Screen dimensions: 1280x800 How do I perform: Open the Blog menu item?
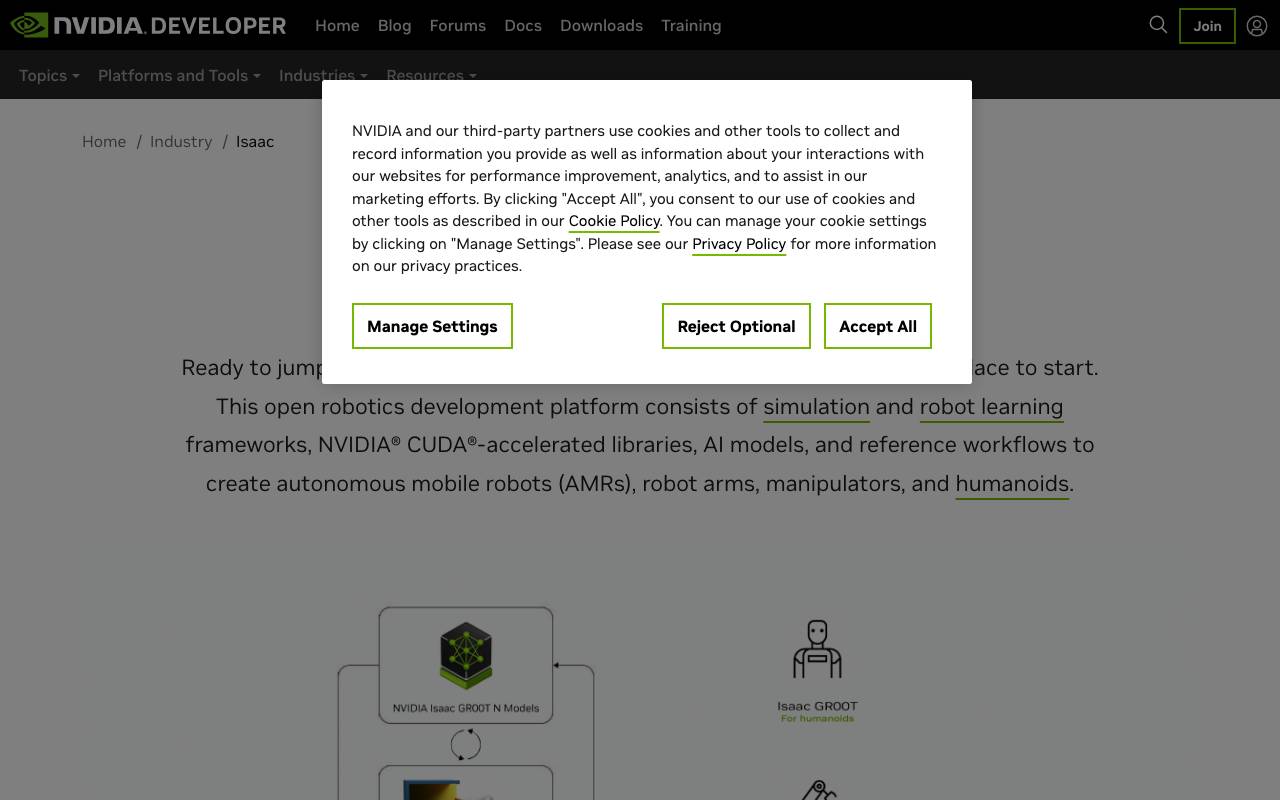point(394,26)
